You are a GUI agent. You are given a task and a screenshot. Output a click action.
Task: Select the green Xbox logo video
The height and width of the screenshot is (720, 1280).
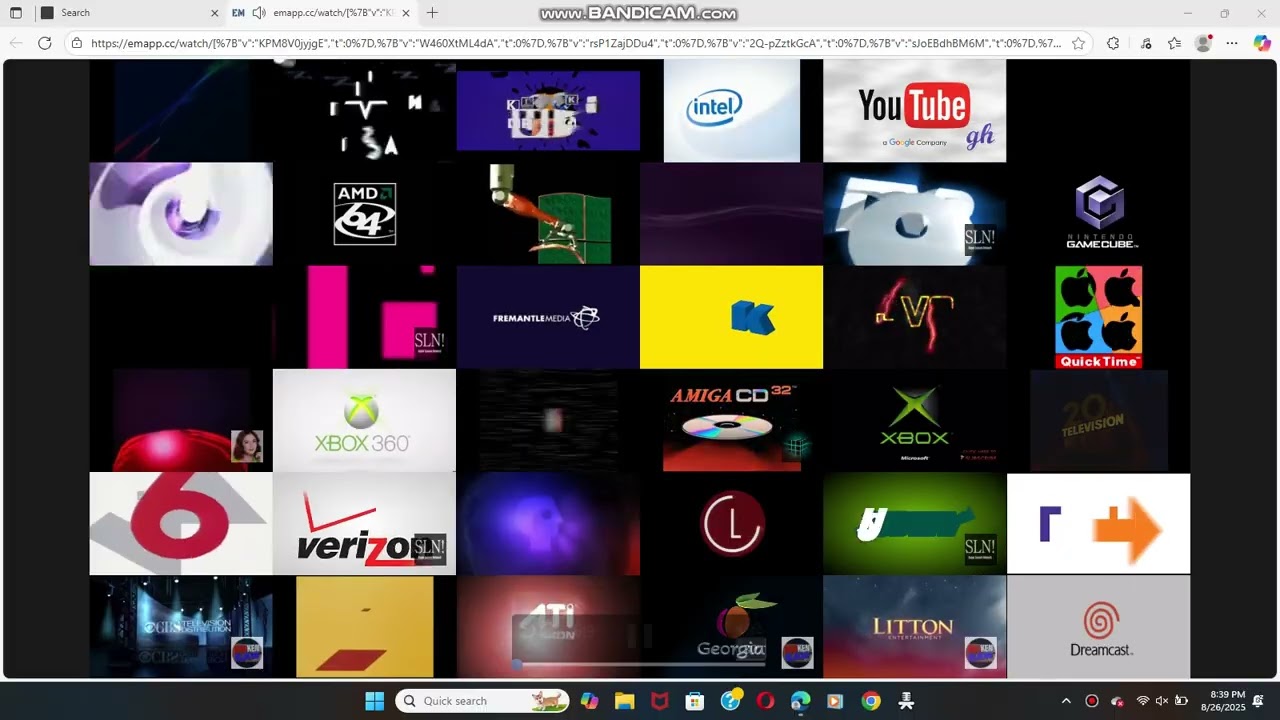click(914, 420)
